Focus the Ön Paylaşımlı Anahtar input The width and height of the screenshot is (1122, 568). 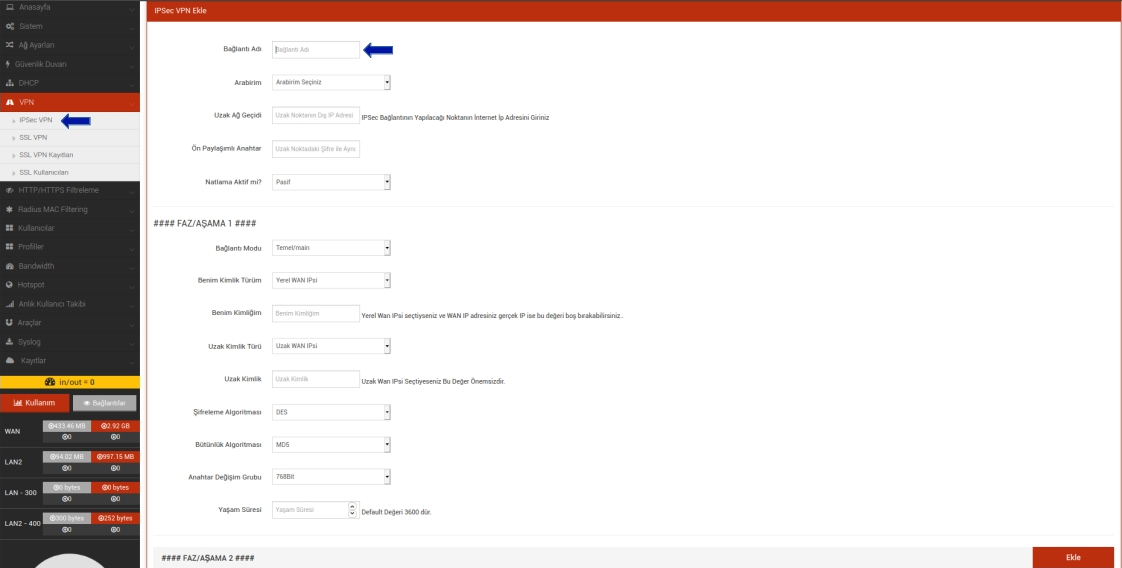316,149
